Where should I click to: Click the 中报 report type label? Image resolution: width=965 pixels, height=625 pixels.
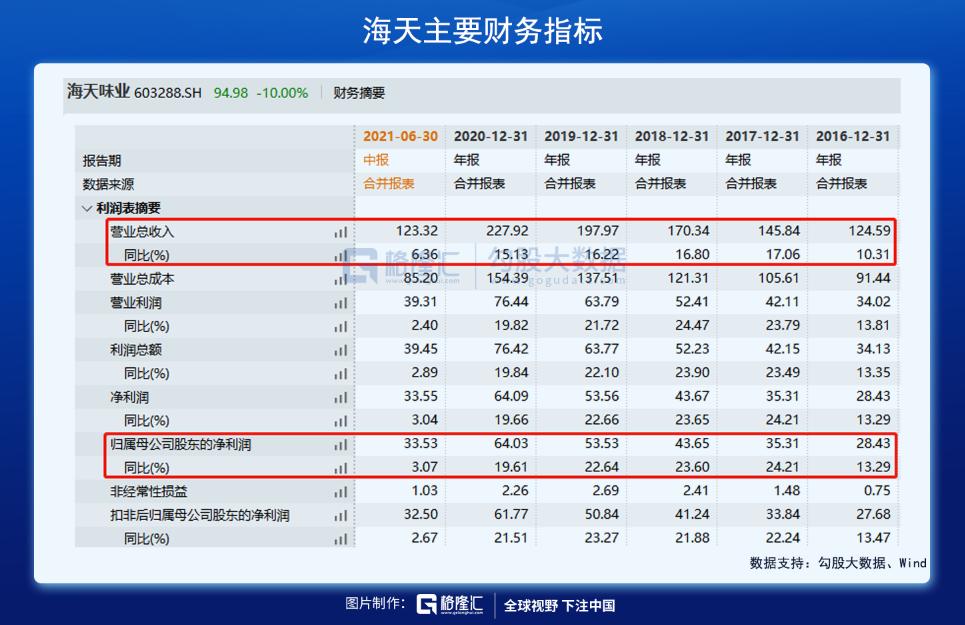376,160
